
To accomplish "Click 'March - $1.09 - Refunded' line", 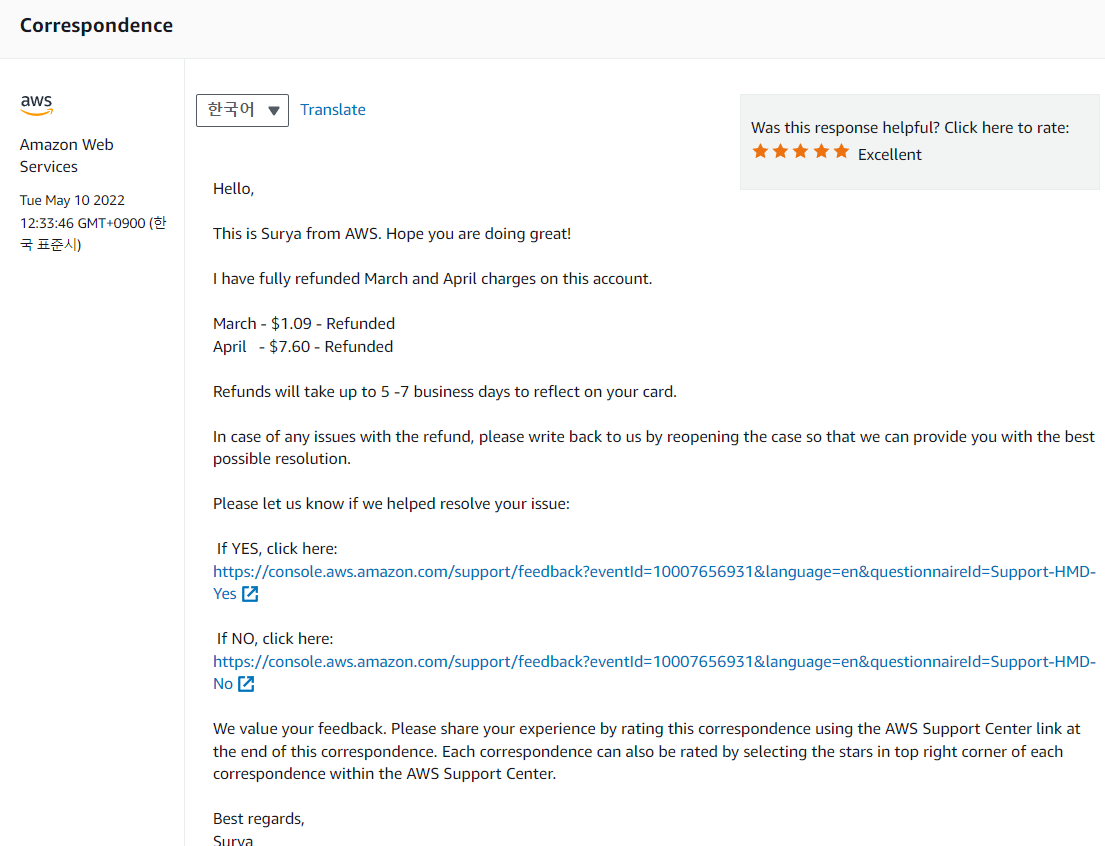I will 304,324.
